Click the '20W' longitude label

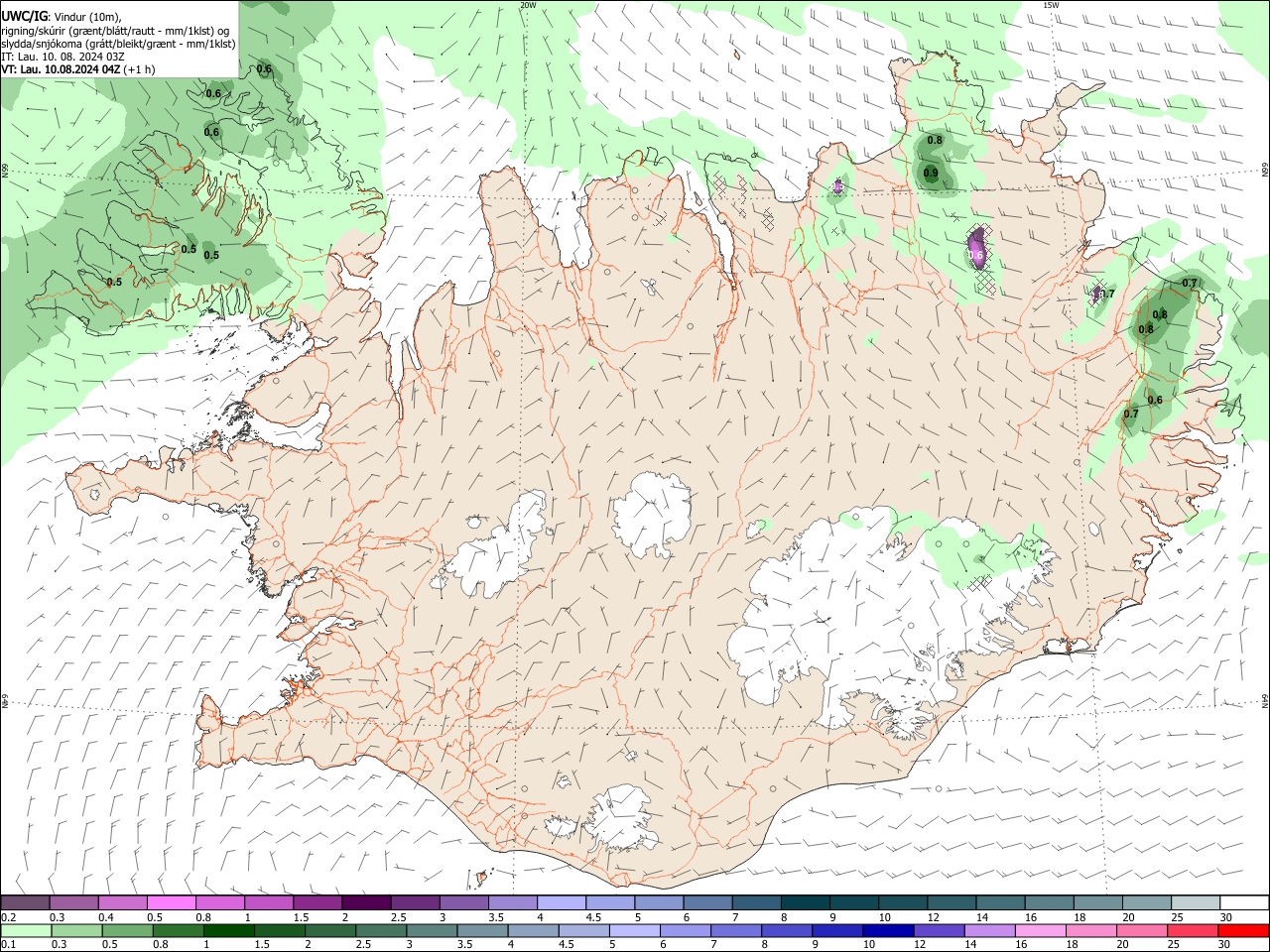528,5
